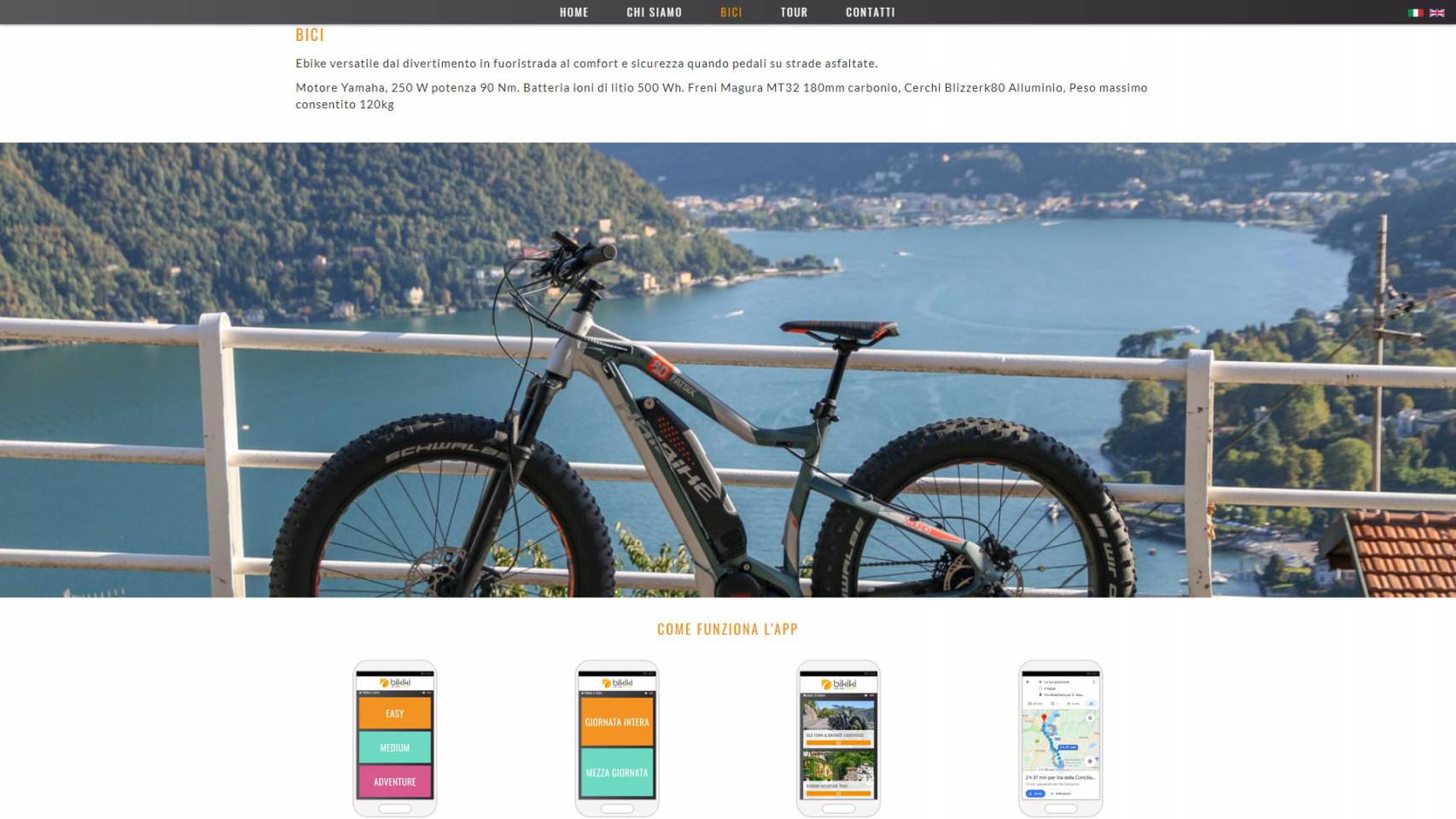
Task: Click the motorbikes tour photo on third phone
Action: [x=839, y=716]
